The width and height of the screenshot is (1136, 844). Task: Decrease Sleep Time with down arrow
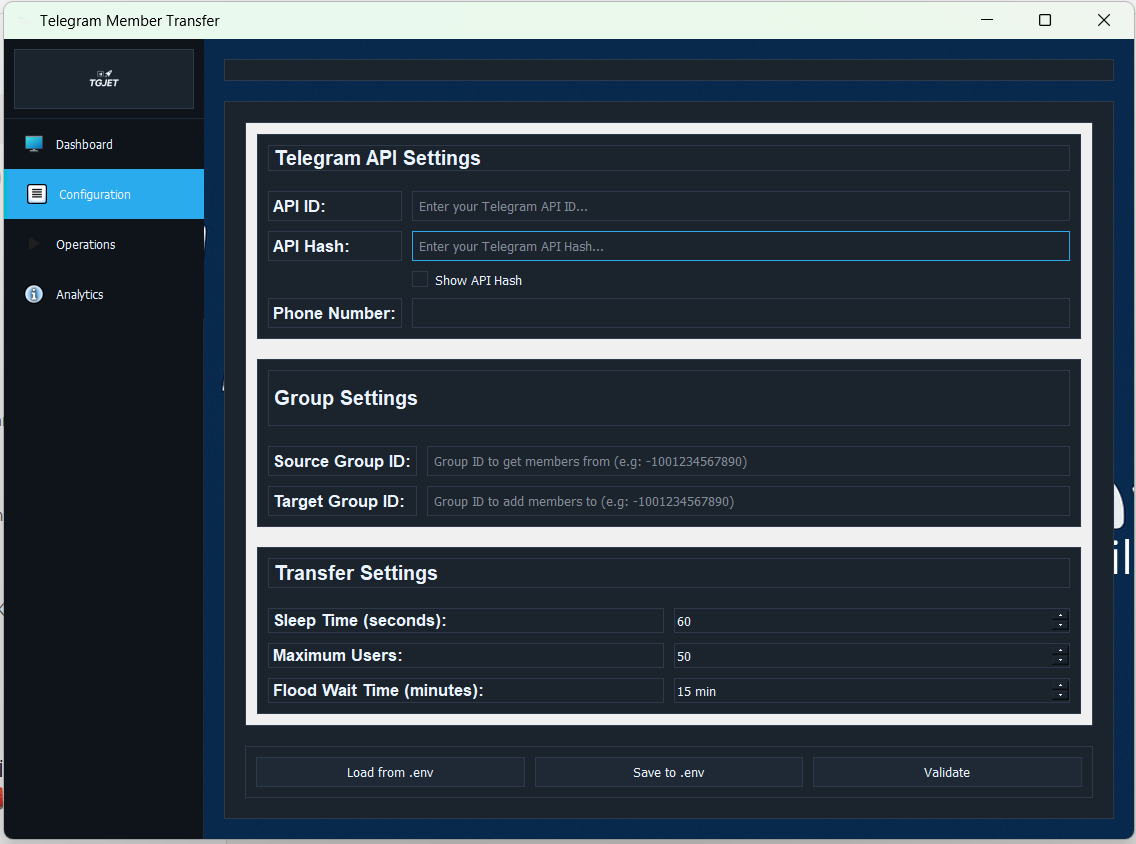pyautogui.click(x=1061, y=626)
